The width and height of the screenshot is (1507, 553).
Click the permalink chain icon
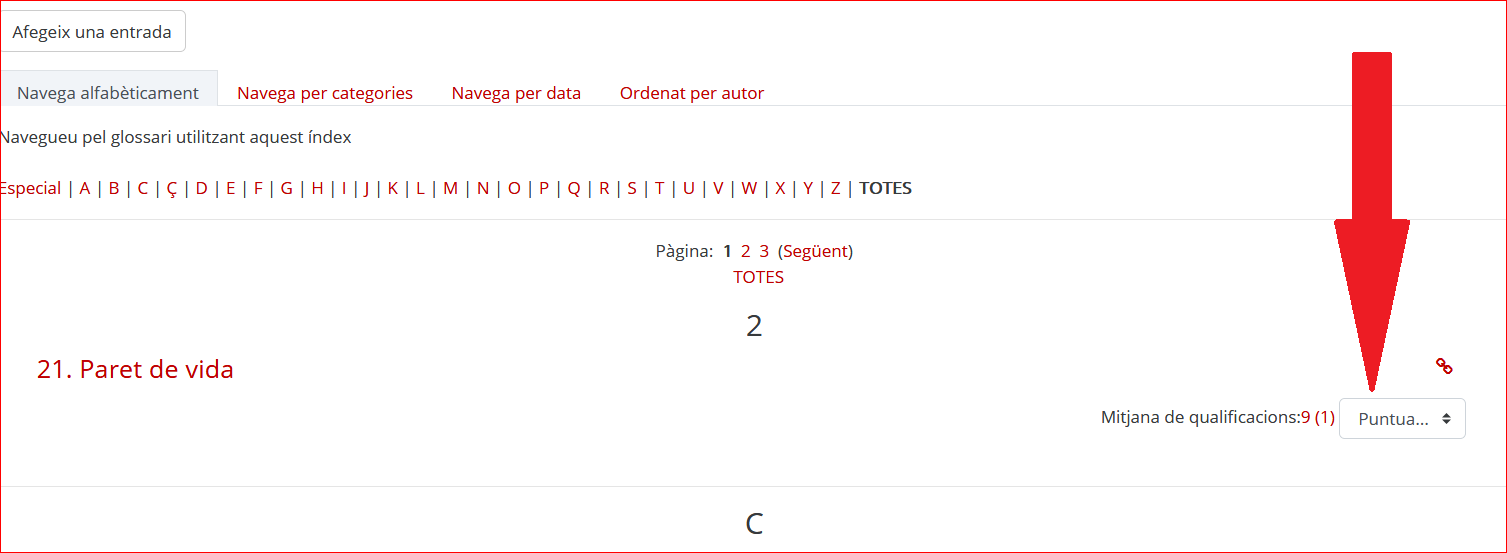1444,366
